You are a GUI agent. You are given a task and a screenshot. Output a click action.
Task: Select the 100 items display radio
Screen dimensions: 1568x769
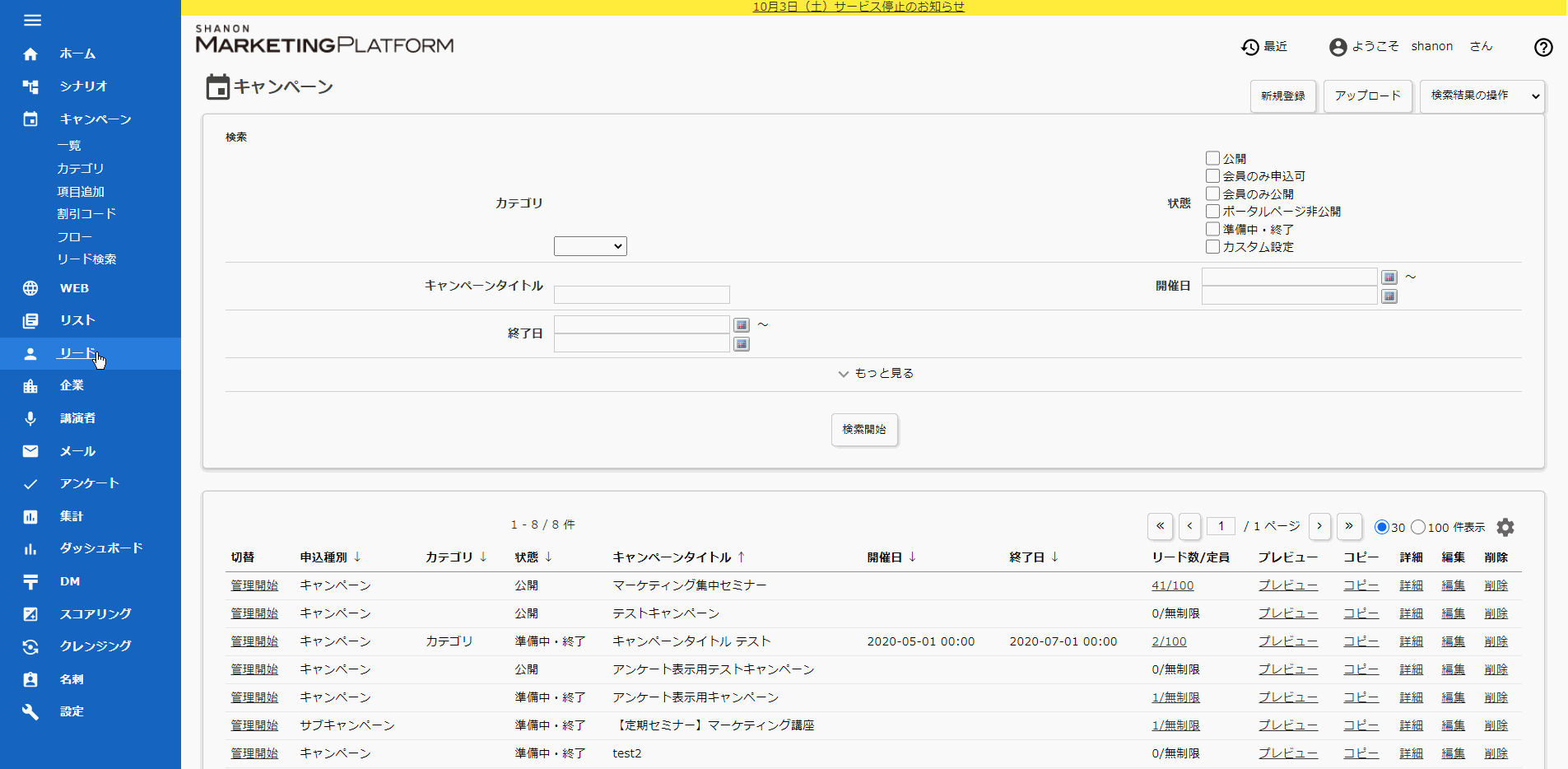(x=1418, y=527)
